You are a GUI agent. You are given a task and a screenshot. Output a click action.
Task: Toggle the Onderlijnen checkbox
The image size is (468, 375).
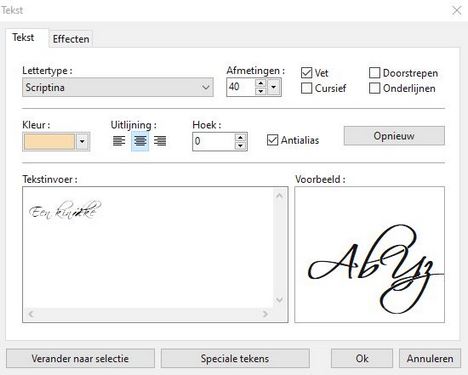pyautogui.click(x=374, y=88)
